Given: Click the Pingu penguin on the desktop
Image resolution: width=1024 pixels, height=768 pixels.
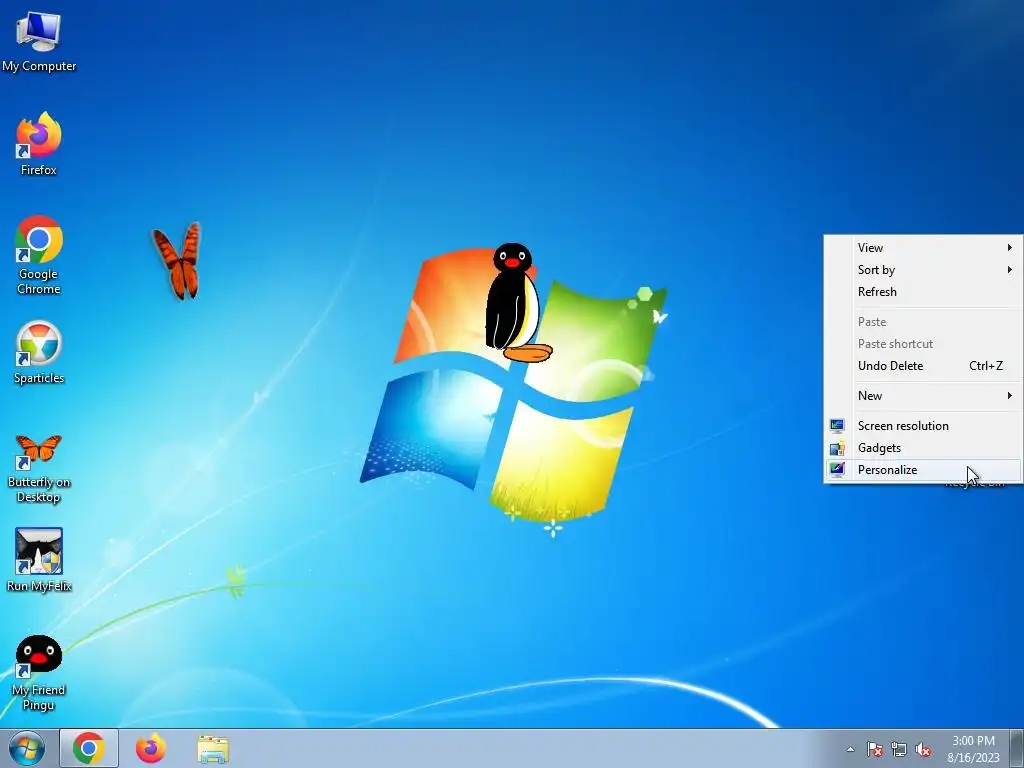Looking at the screenshot, I should pyautogui.click(x=518, y=302).
